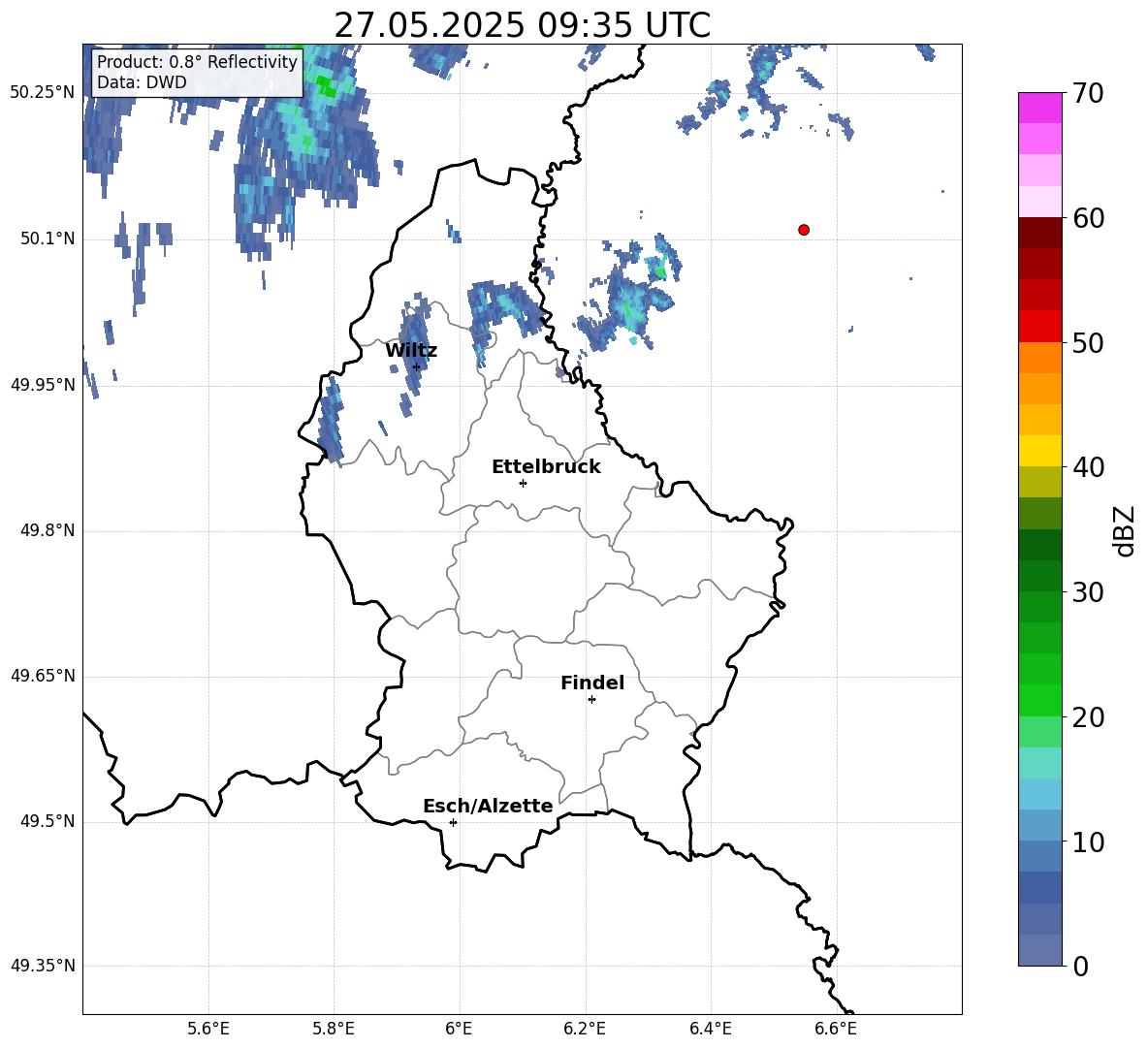Click the Findel cross marker
Screen dimensions: 1148x1048
point(591,700)
